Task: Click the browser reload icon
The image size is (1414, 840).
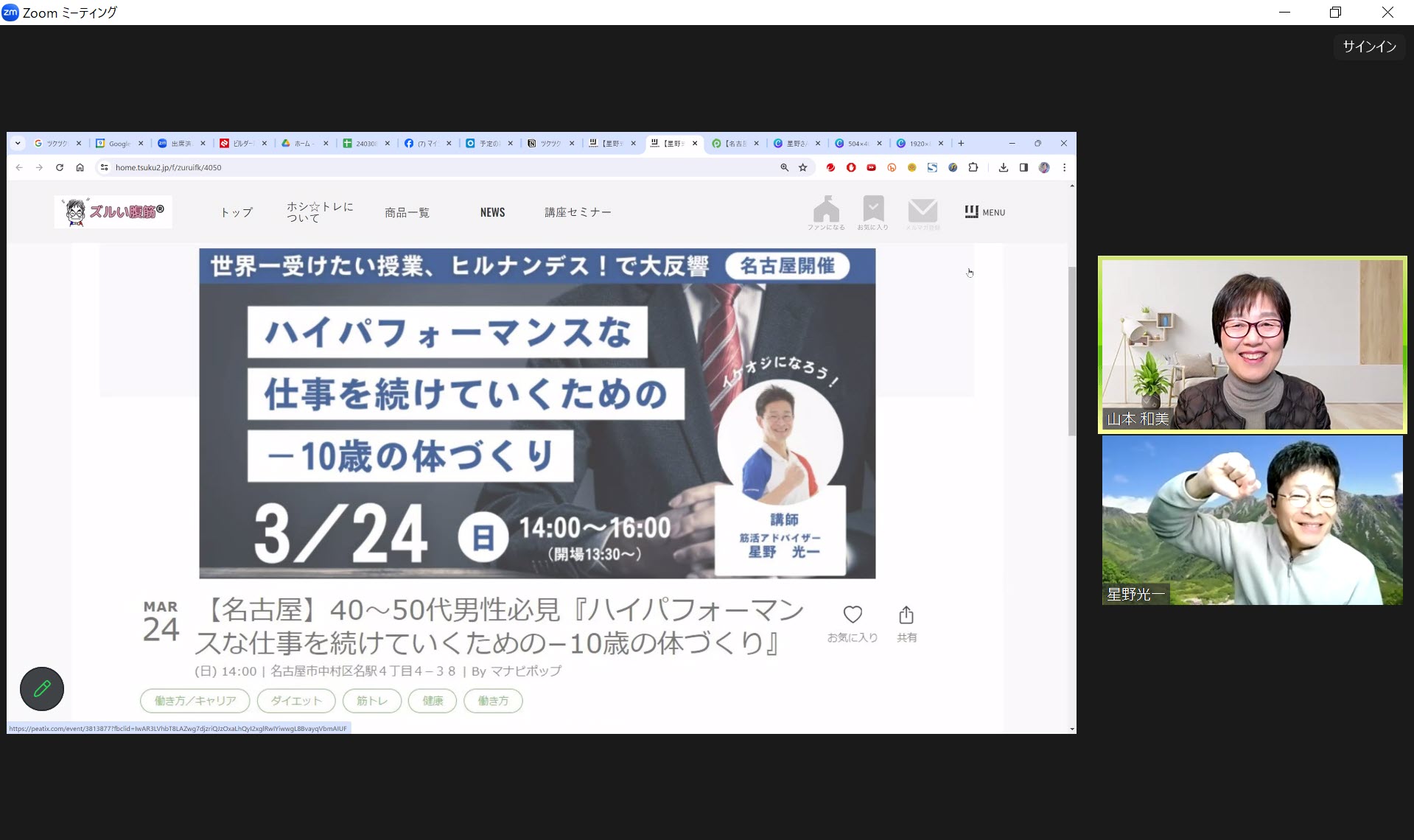Action: click(60, 168)
